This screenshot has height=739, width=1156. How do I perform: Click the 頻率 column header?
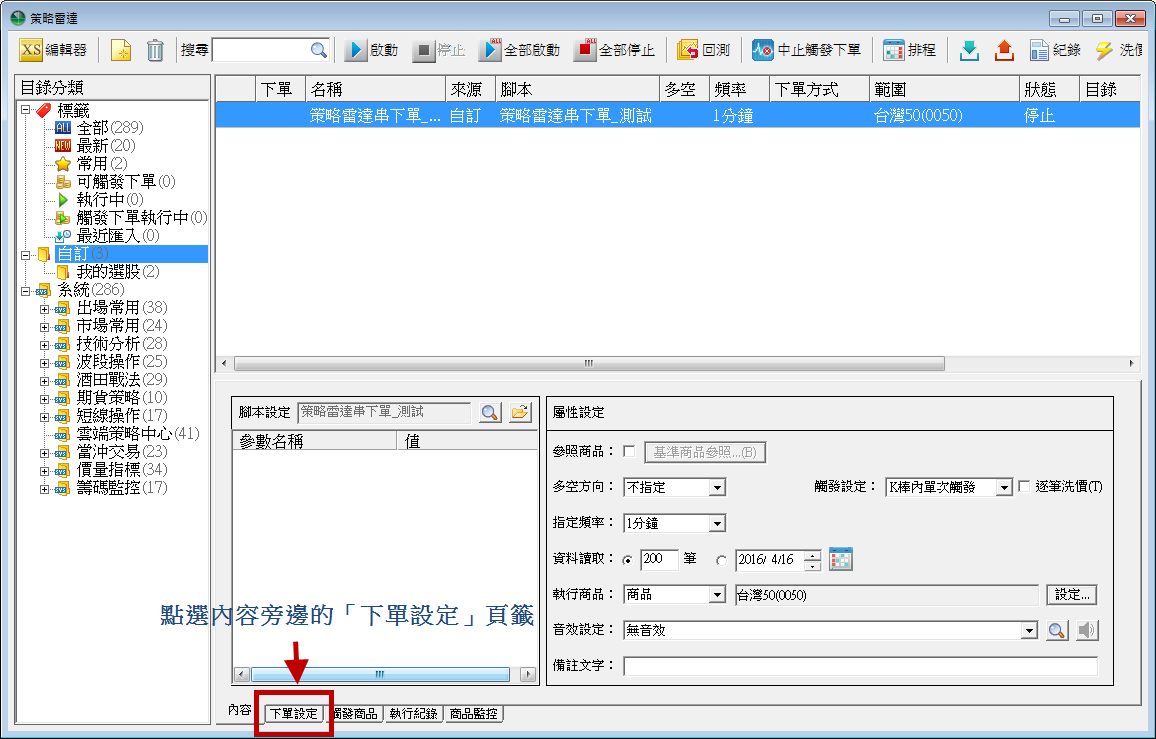click(739, 89)
